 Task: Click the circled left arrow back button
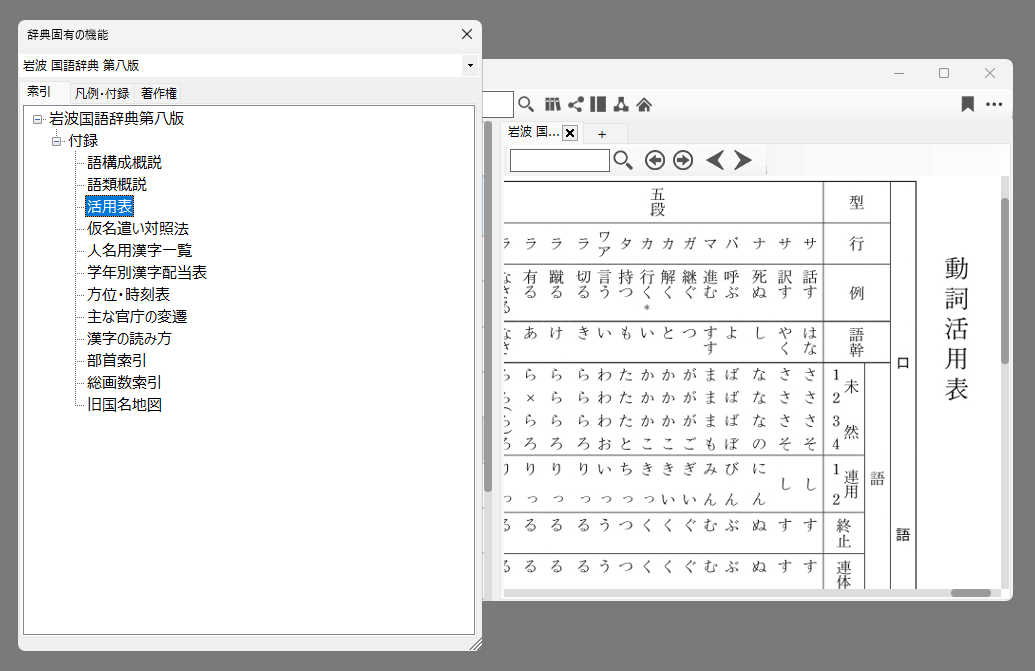tap(655, 161)
